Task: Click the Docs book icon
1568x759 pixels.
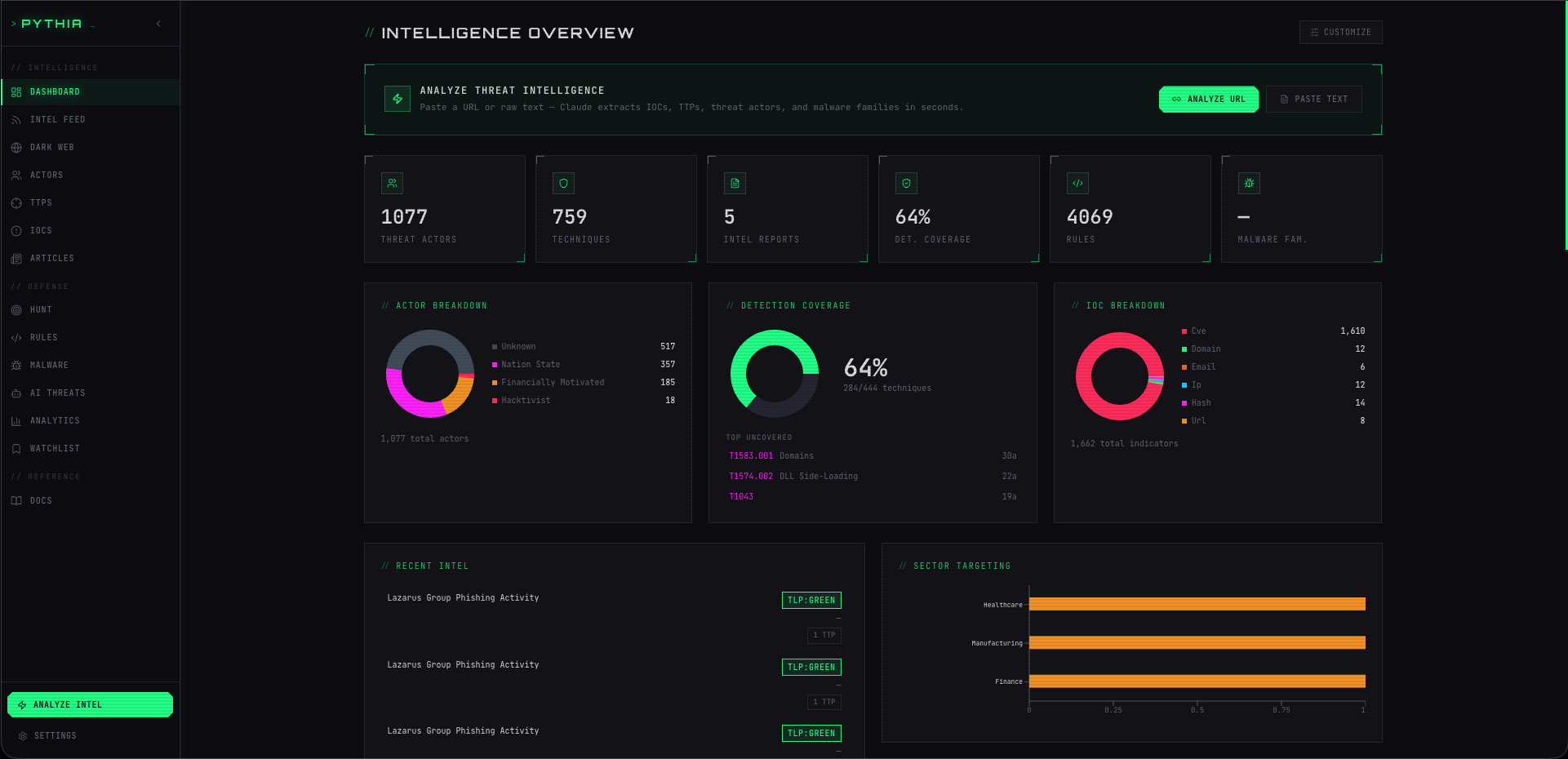Action: 16,501
